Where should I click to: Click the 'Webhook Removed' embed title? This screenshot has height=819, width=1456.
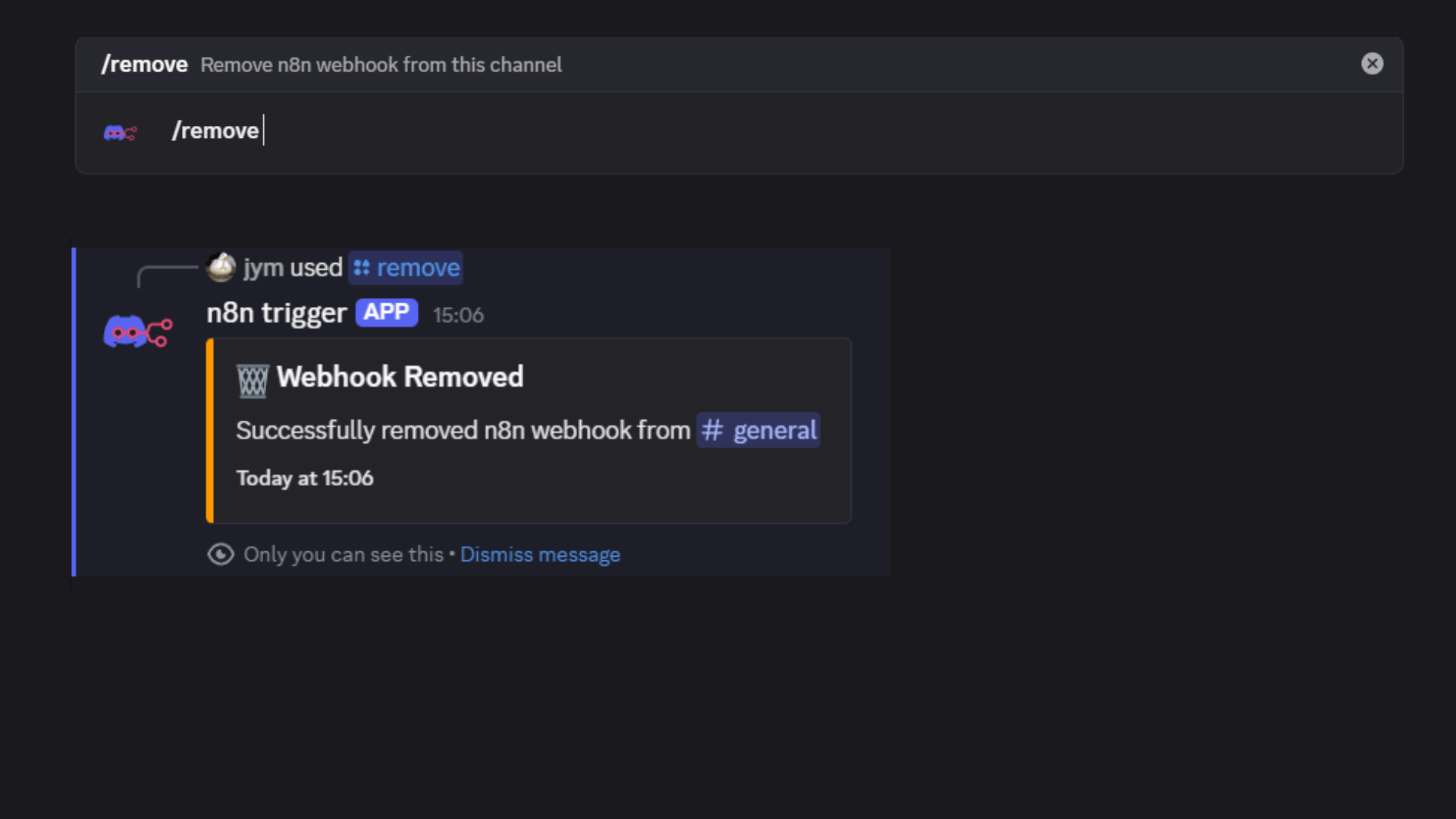point(400,377)
